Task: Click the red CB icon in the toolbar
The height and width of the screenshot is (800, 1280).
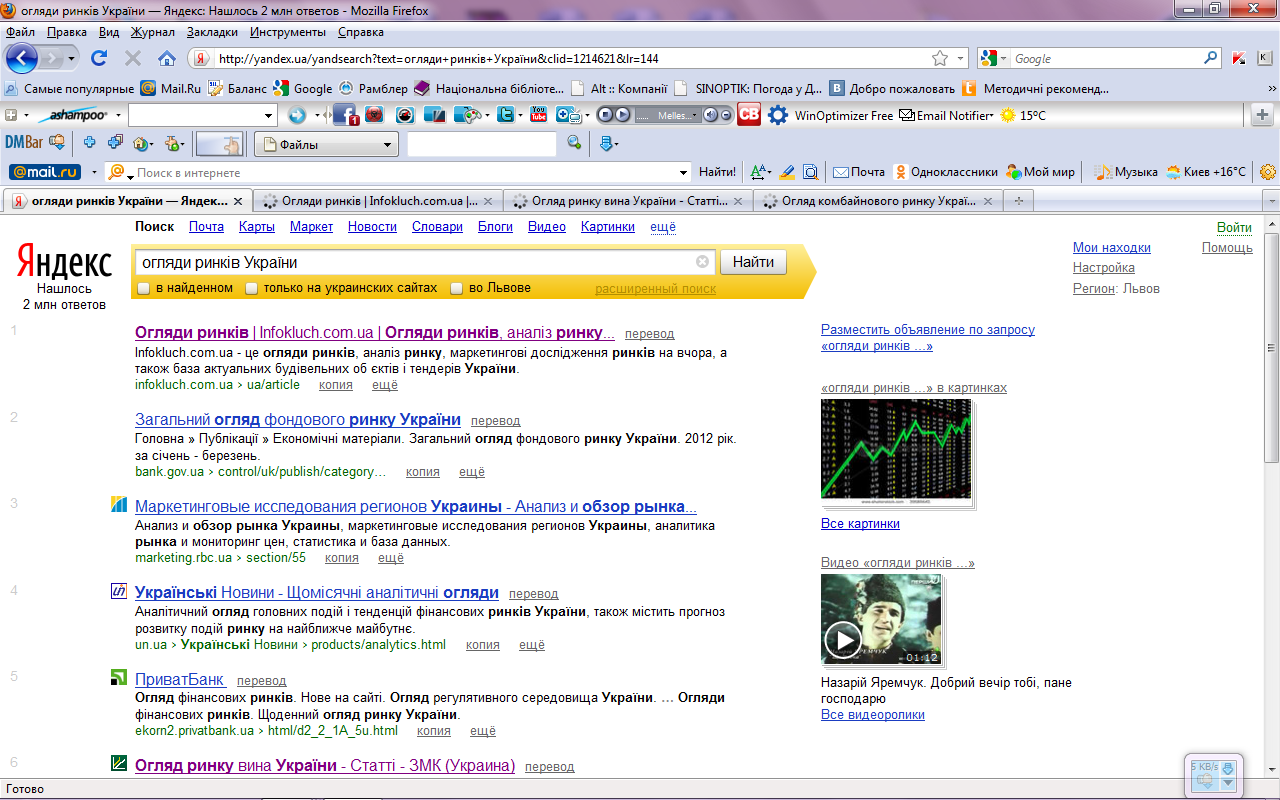Action: click(749, 115)
